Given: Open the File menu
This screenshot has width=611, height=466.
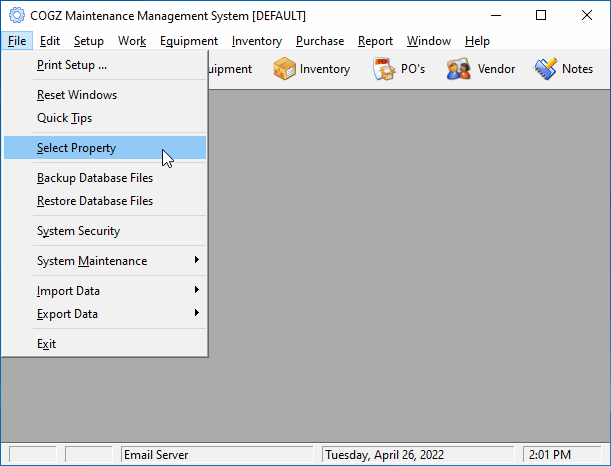Looking at the screenshot, I should point(17,41).
